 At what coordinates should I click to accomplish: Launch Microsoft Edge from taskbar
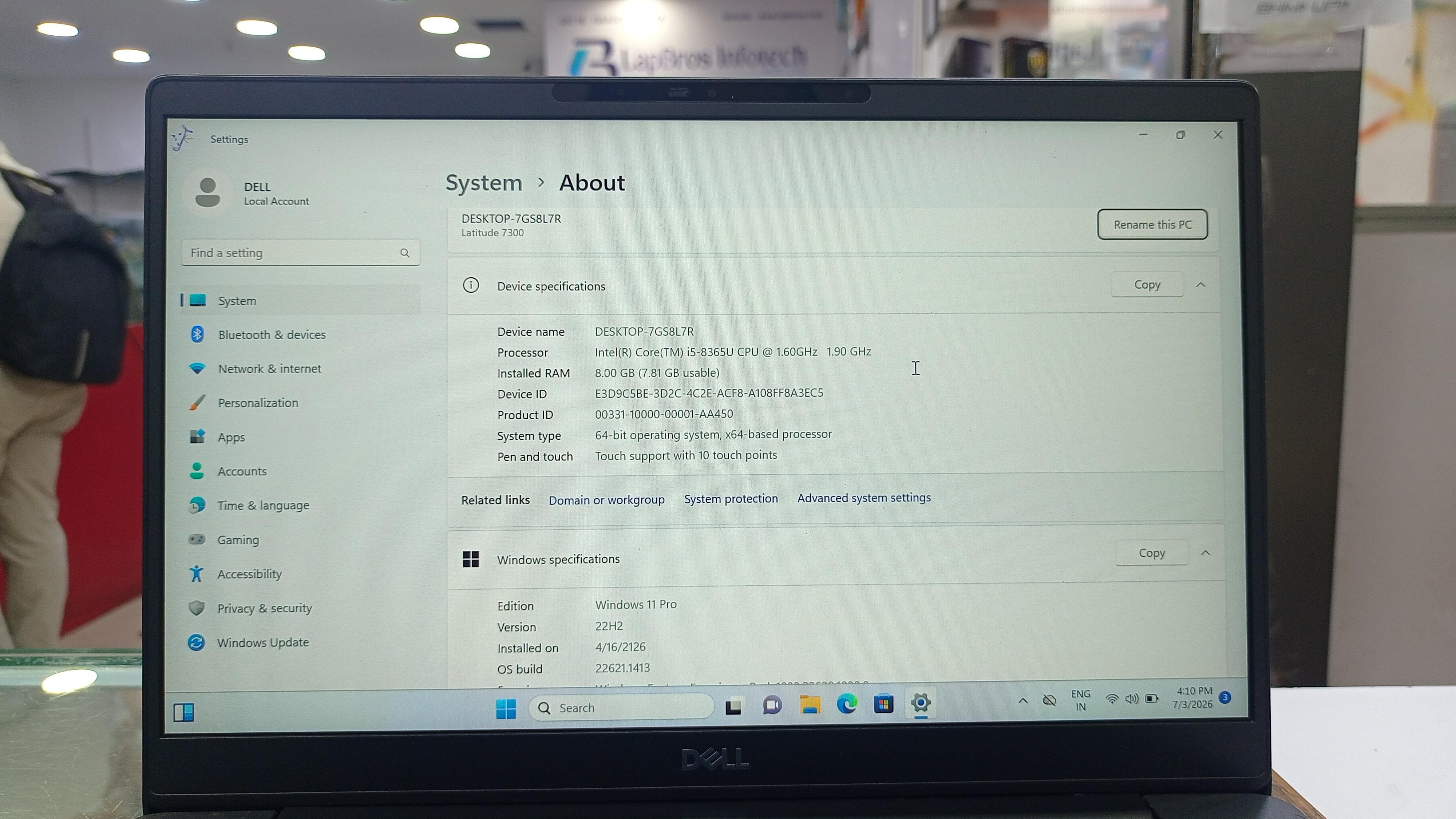[846, 704]
